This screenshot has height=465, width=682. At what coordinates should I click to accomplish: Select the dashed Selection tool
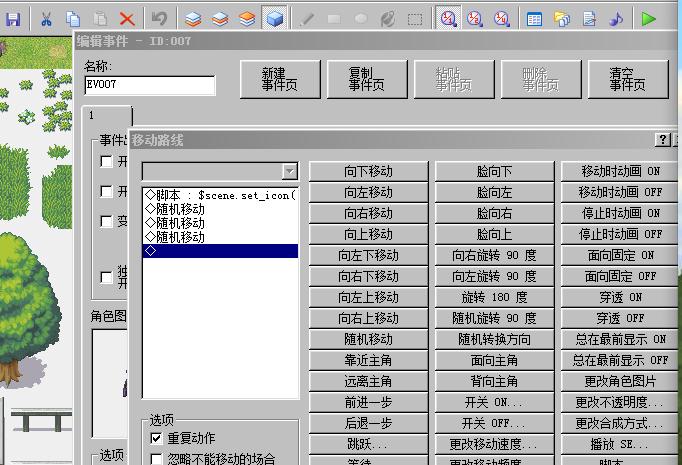(415, 19)
